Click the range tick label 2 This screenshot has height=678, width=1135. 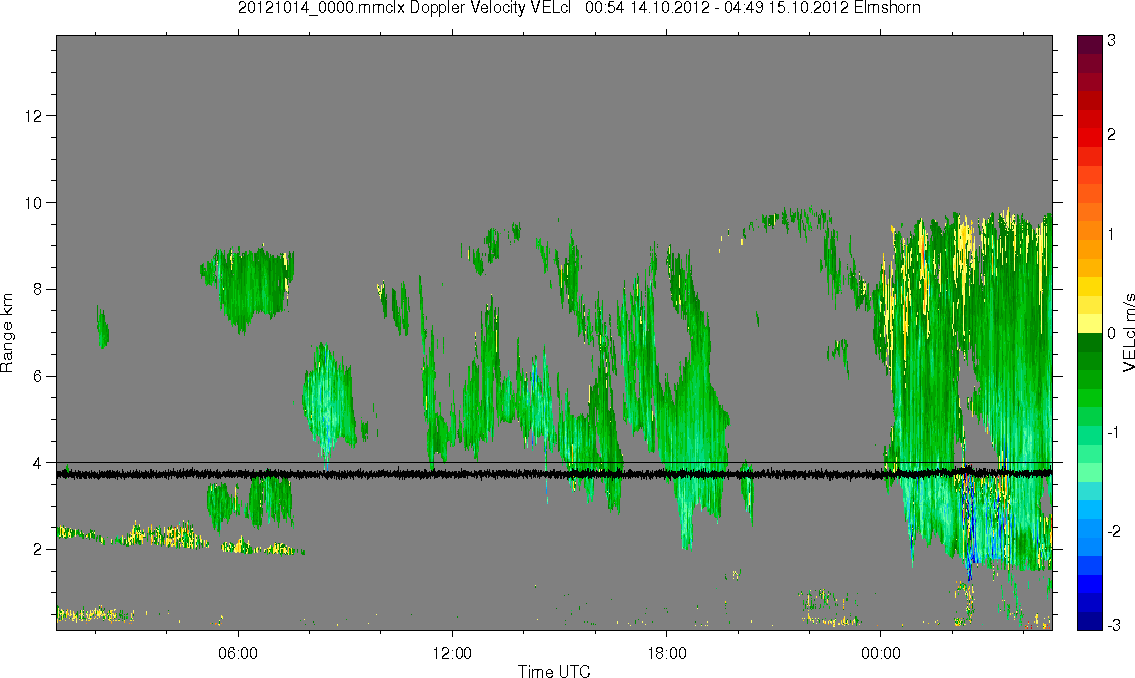(x=38, y=550)
